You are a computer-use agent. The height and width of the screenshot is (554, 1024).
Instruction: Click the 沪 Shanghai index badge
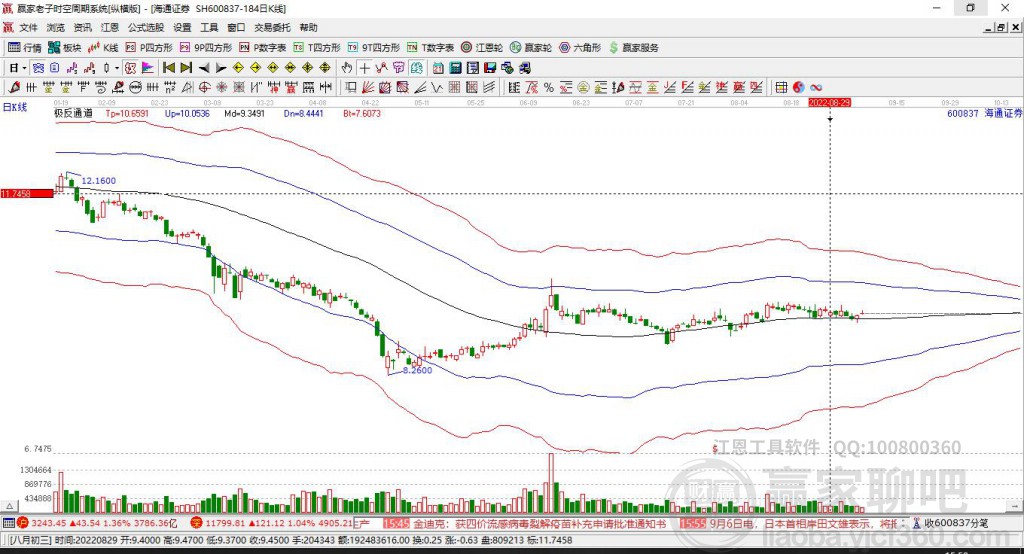pos(23,523)
